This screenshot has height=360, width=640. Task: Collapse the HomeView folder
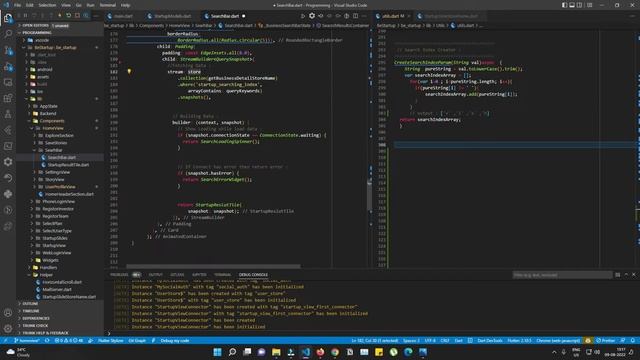pos(60,128)
